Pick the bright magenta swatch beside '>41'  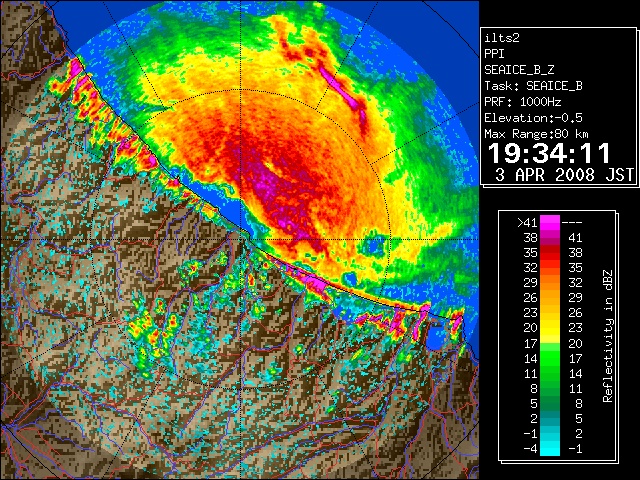(x=550, y=223)
